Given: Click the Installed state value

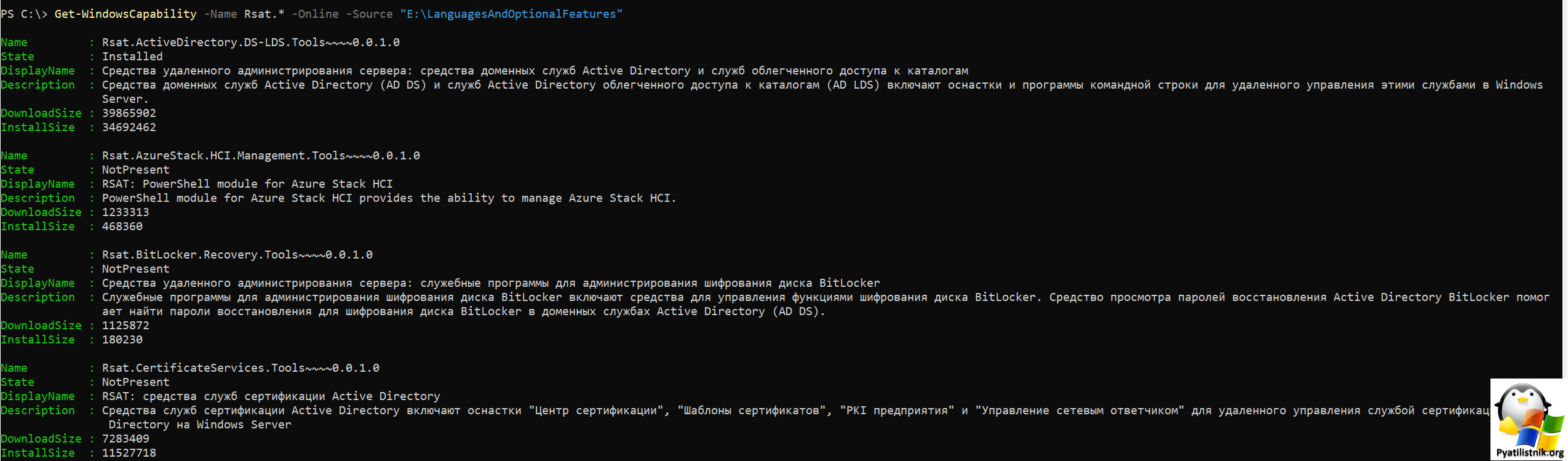Looking at the screenshot, I should (x=132, y=57).
